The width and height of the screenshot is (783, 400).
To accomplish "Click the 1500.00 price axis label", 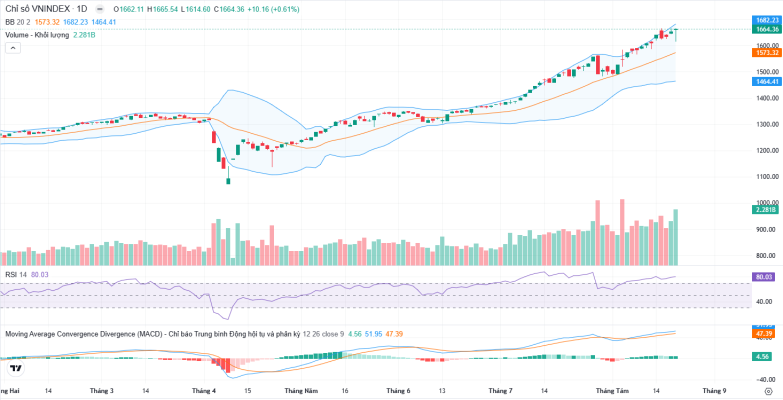I will 767,72.
